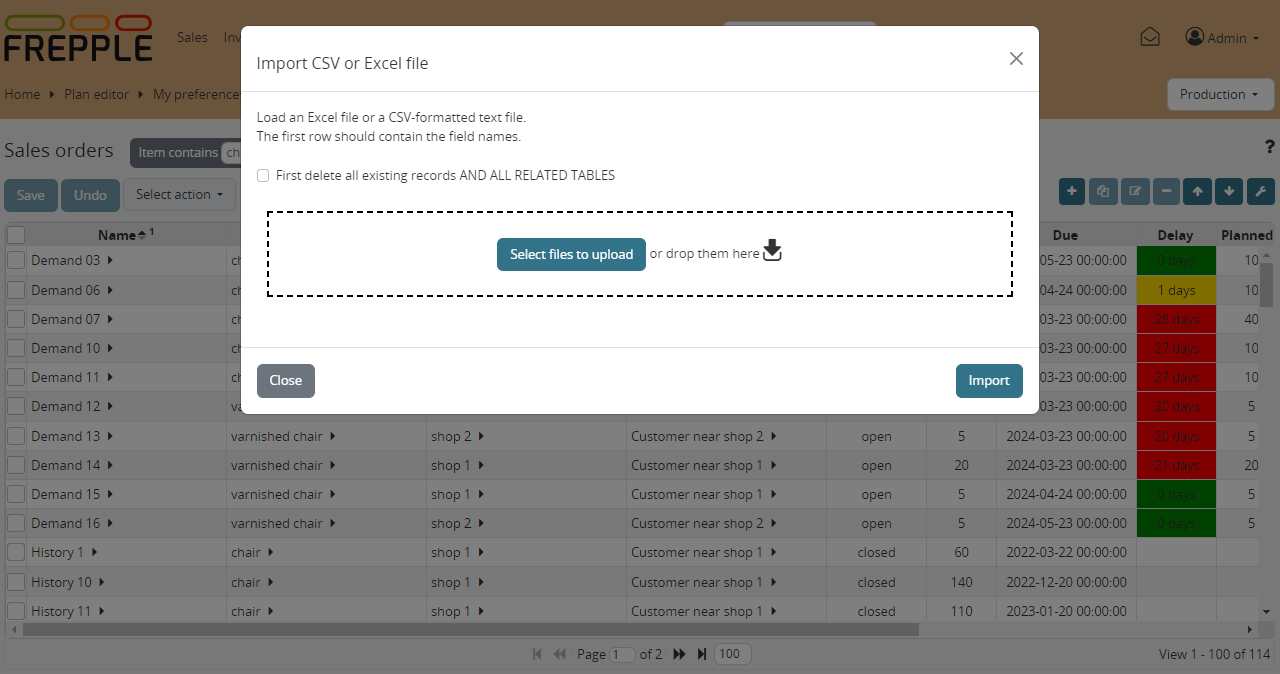Viewport: 1280px width, 674px height.
Task: Click Select files to upload
Action: 571,254
